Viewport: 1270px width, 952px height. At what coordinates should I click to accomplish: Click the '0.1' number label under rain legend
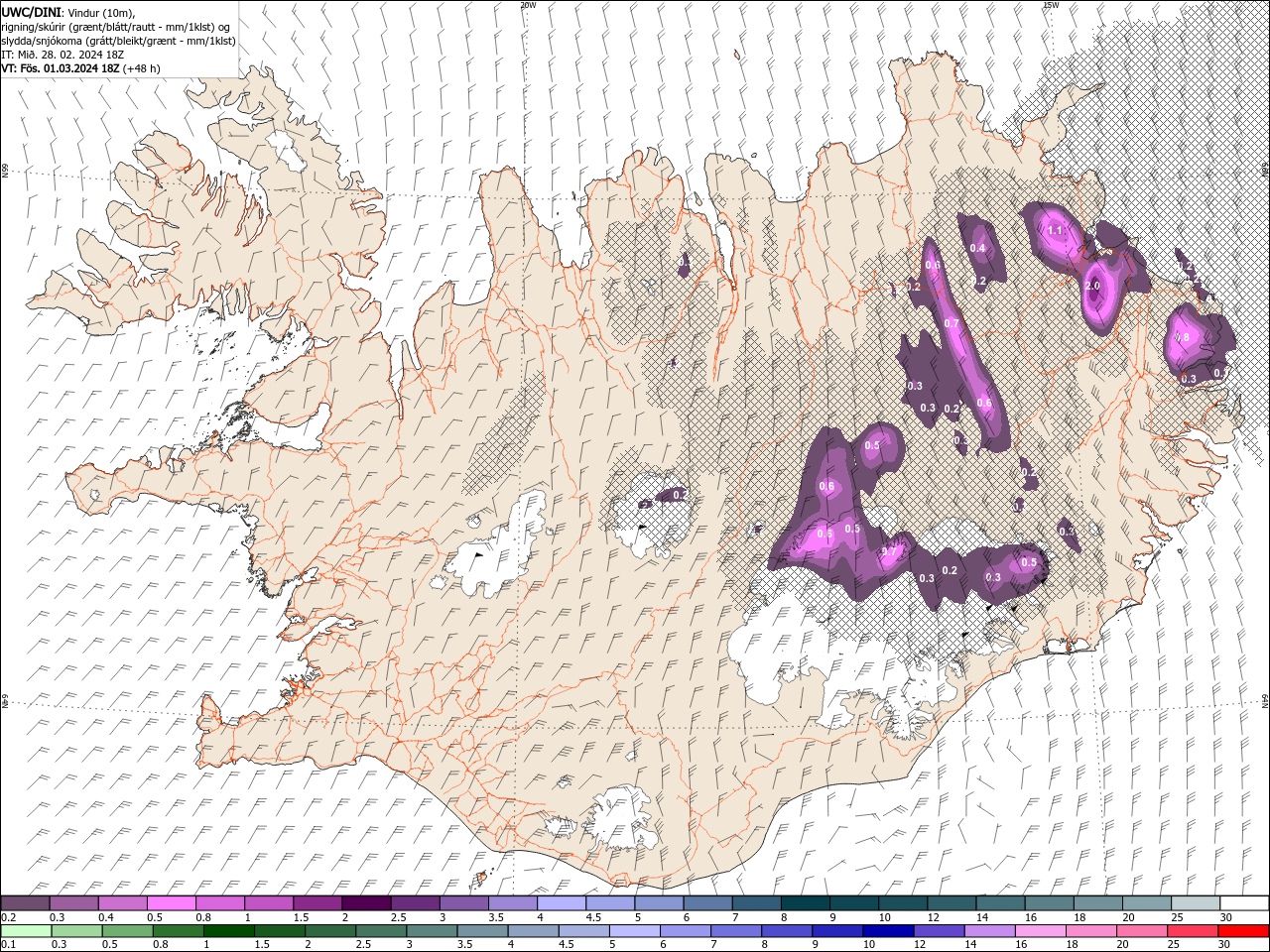click(8, 945)
